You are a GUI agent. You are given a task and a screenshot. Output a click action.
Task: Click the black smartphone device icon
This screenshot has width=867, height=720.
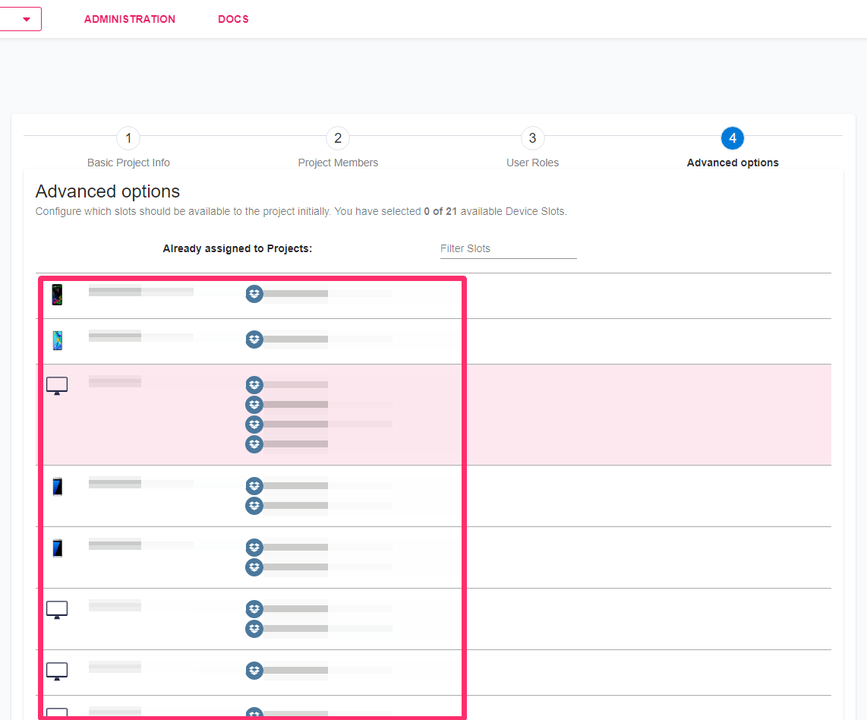57,295
